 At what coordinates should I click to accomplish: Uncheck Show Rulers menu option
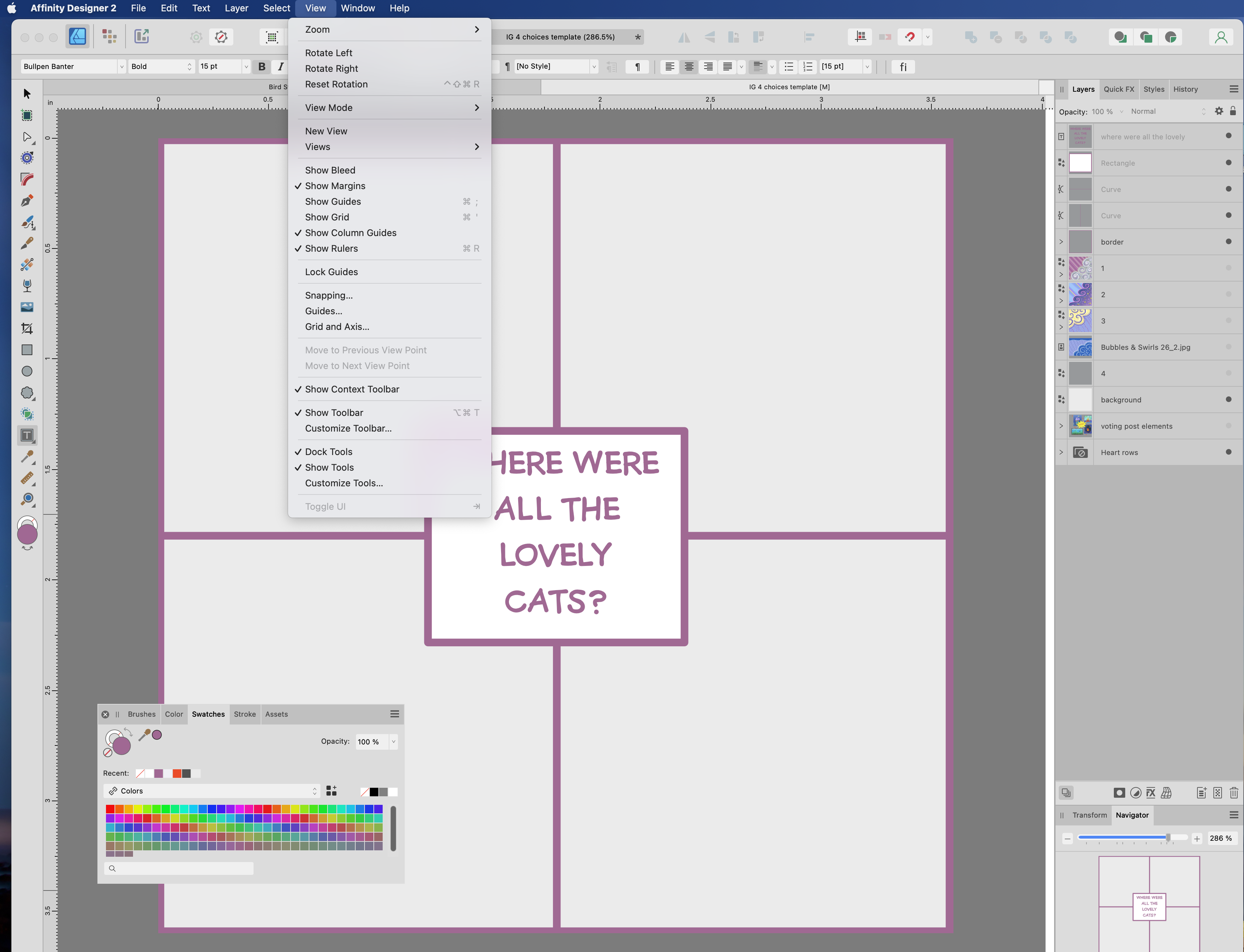click(x=331, y=248)
